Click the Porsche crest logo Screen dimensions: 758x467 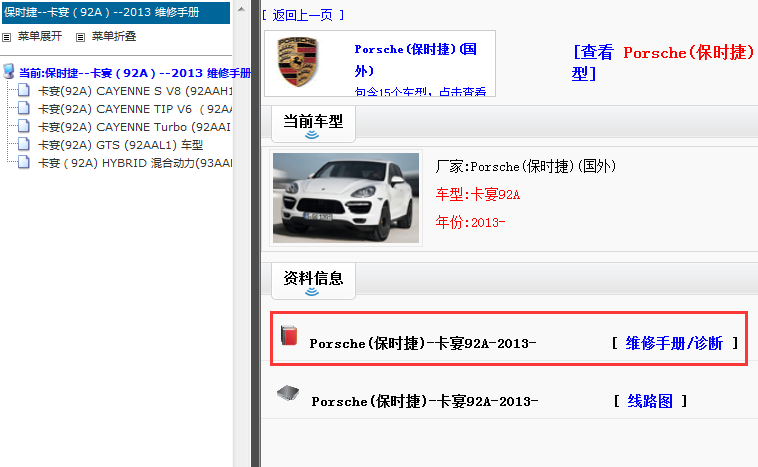point(298,62)
